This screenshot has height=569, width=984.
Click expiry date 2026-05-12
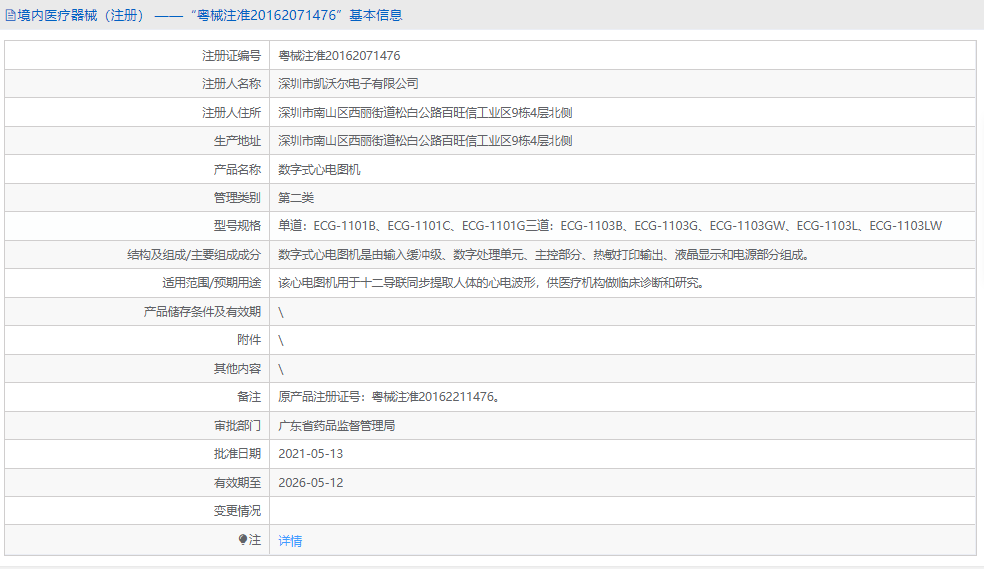311,482
